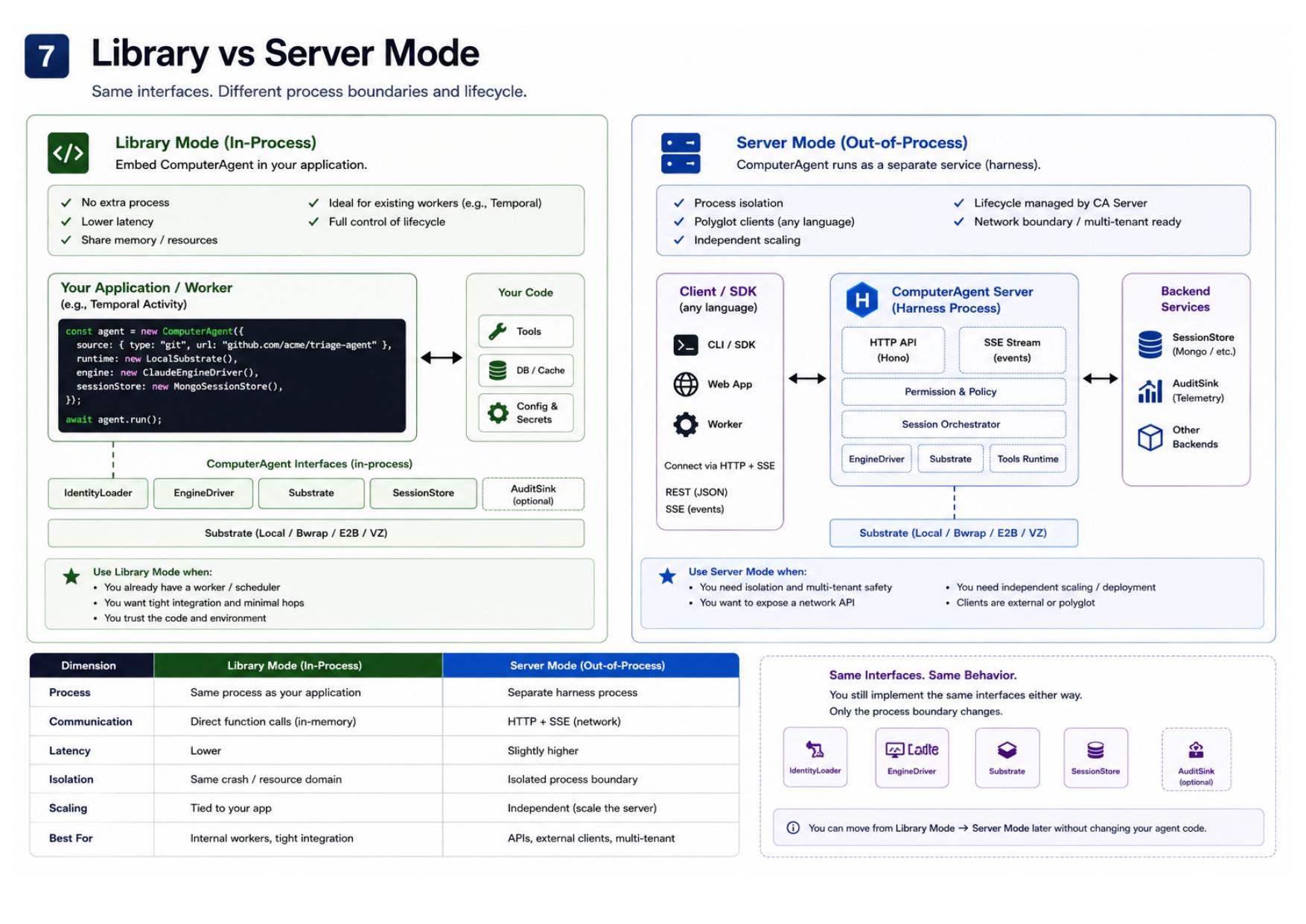Click the purple AuditSink (optional) icon card

click(x=1196, y=759)
